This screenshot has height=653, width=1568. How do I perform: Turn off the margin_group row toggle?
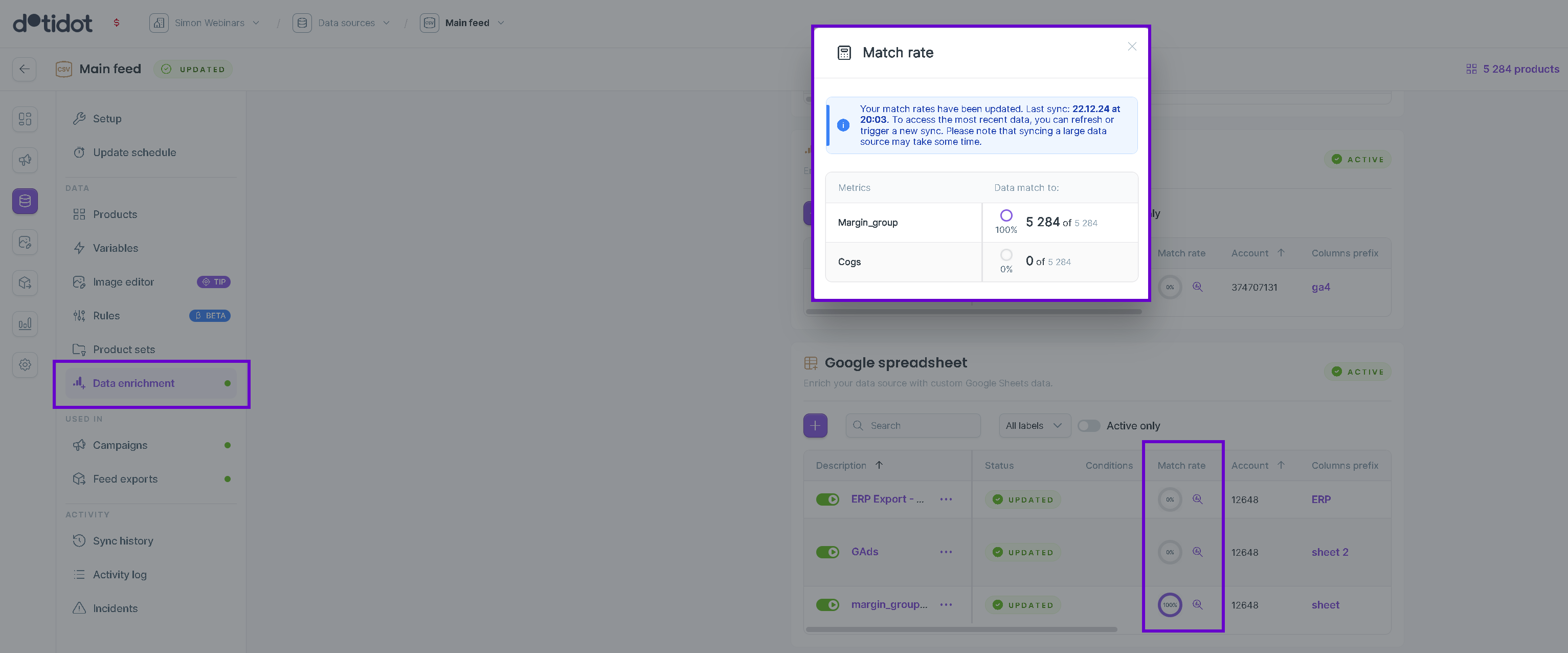827,605
